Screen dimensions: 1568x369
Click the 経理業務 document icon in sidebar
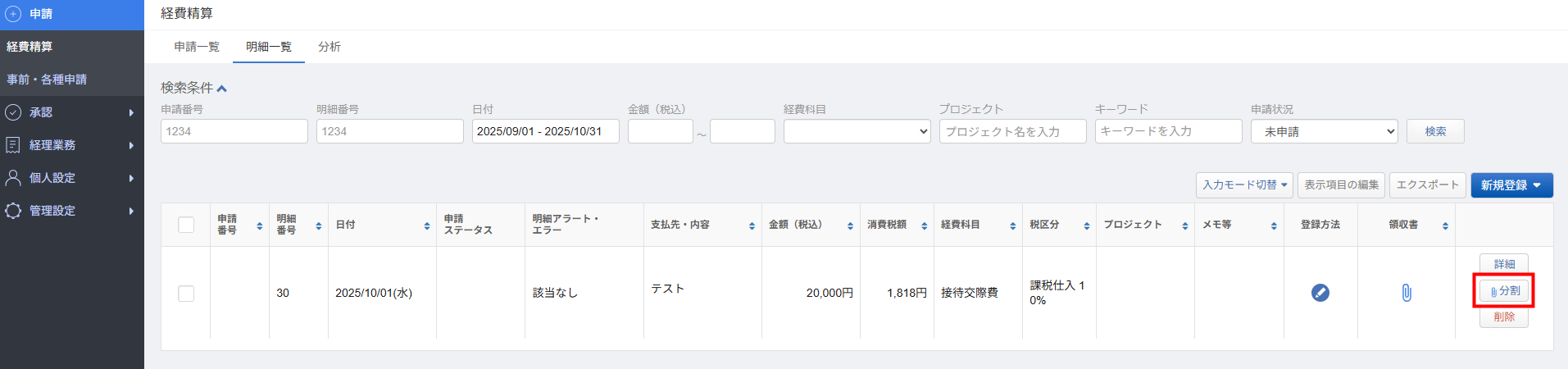(13, 145)
